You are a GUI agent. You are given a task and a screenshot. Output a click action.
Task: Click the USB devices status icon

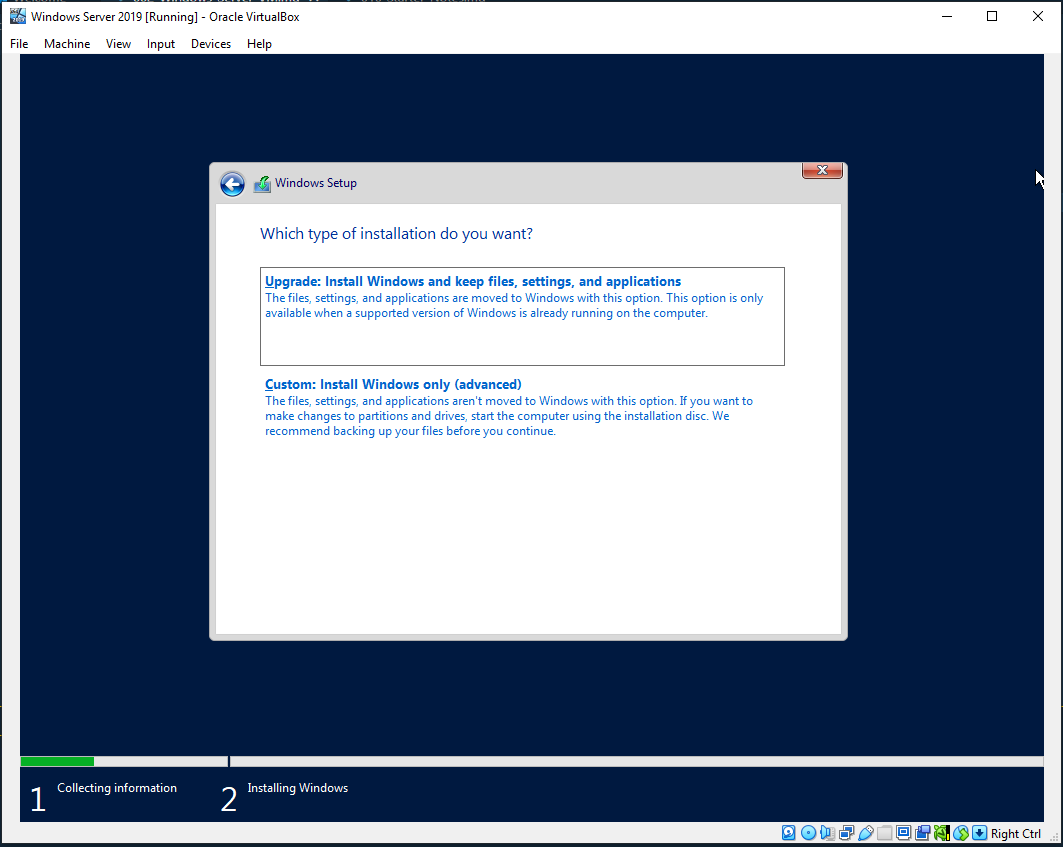coord(866,833)
